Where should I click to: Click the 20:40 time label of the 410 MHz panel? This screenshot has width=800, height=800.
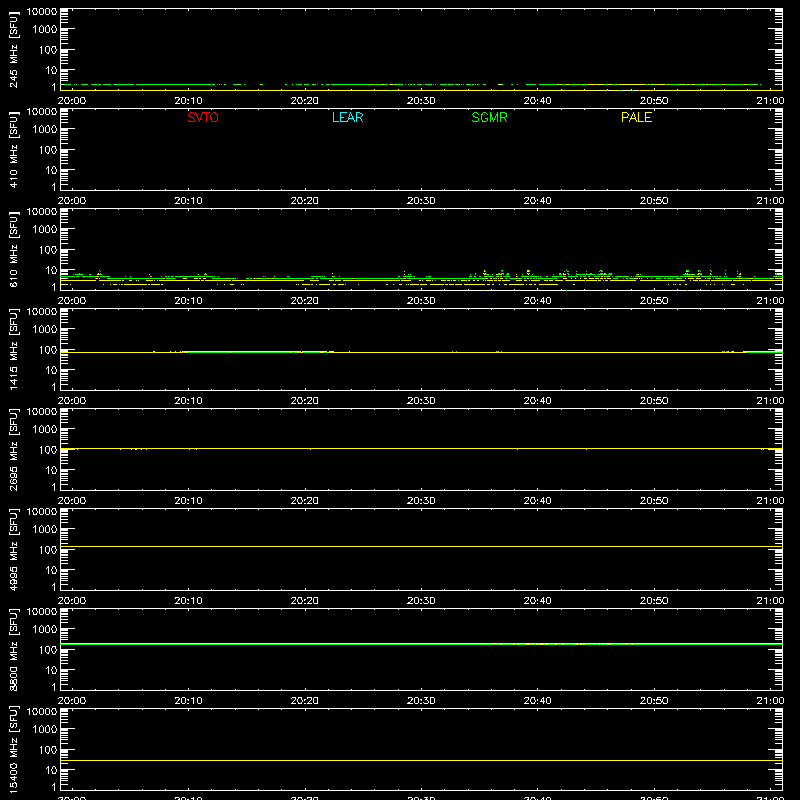[x=537, y=201]
